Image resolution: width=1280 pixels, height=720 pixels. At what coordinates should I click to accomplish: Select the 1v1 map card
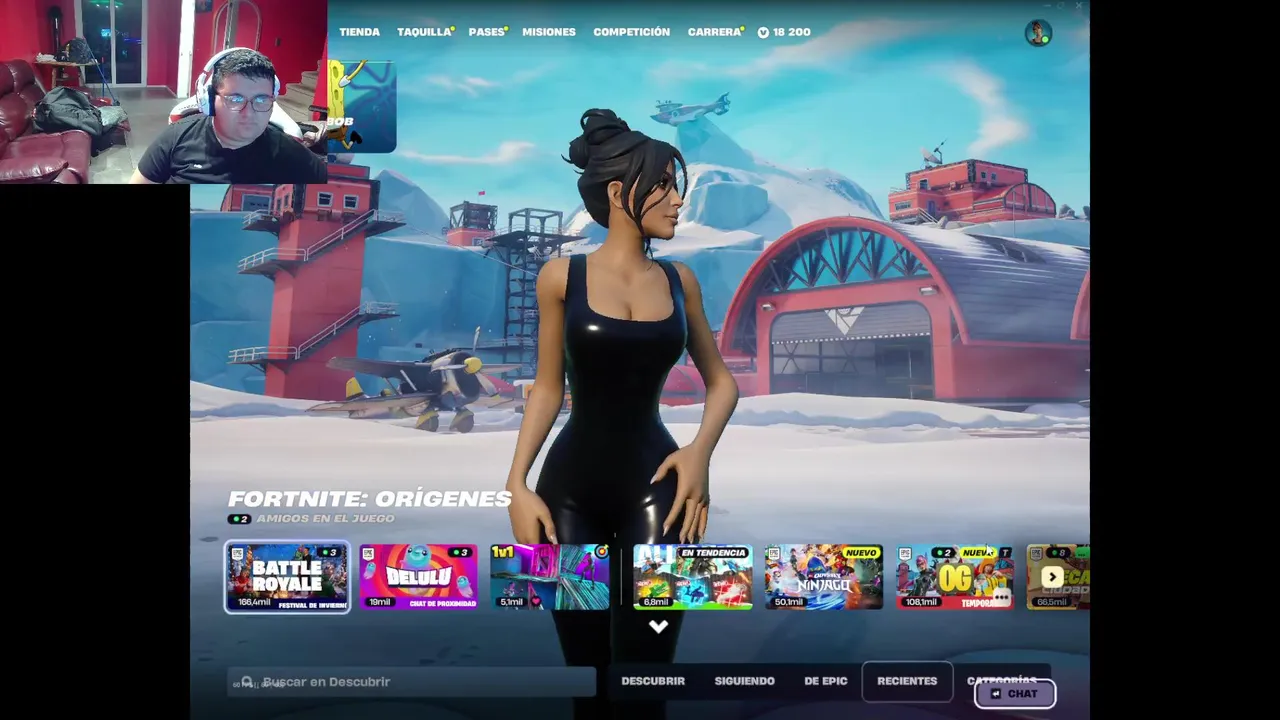coord(549,577)
